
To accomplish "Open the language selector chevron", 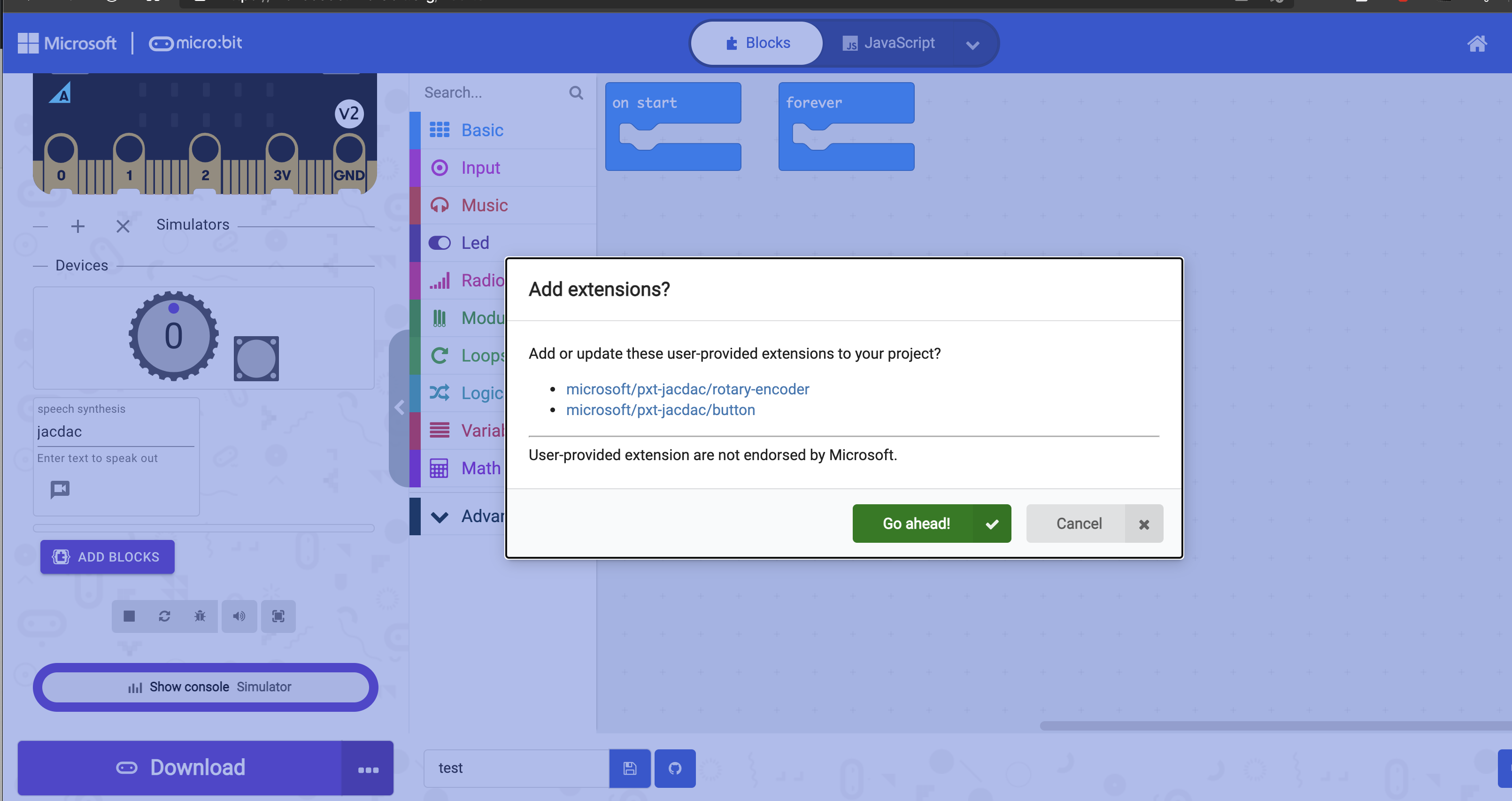I will 972,45.
